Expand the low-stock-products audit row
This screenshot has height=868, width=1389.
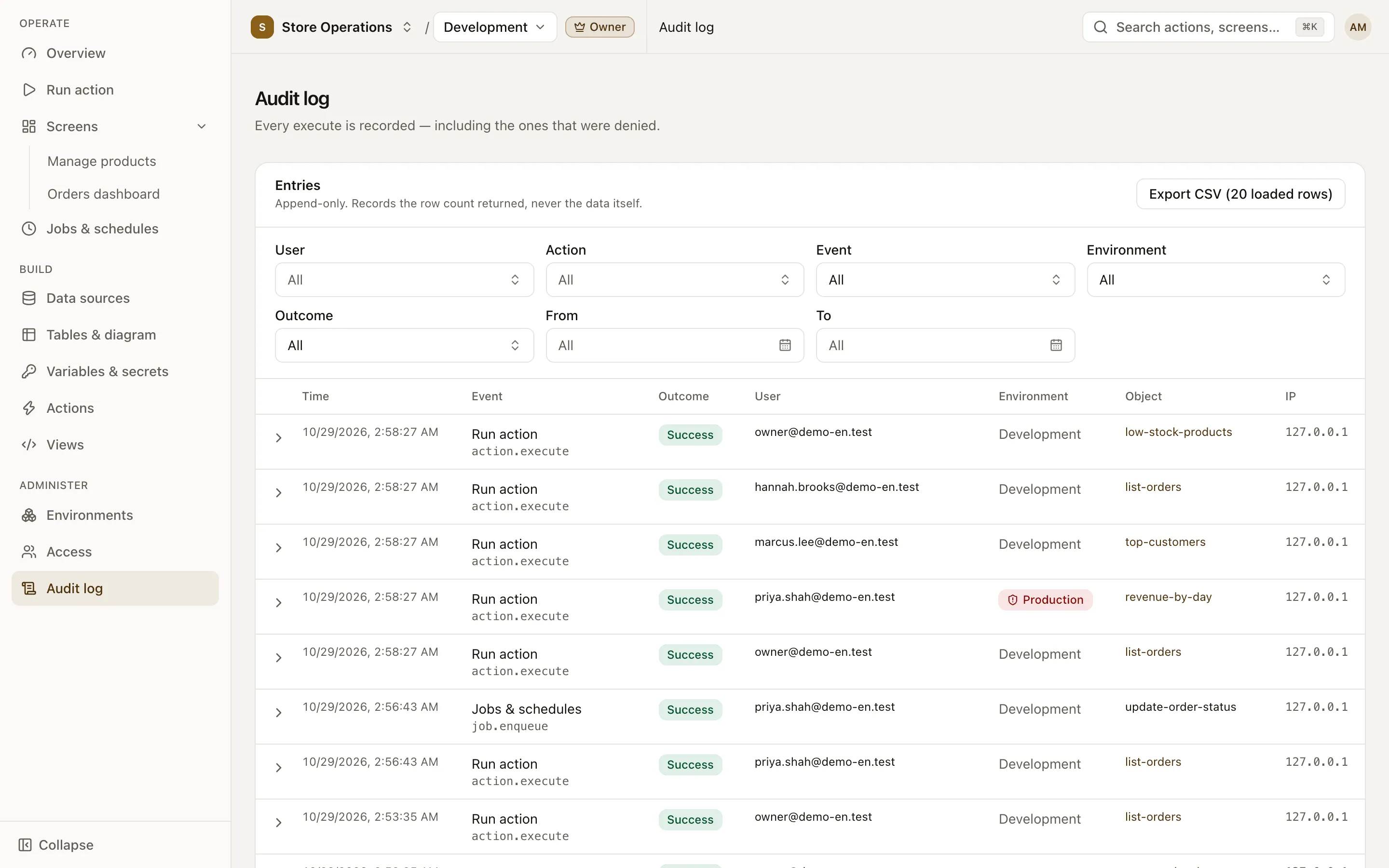[278, 438]
